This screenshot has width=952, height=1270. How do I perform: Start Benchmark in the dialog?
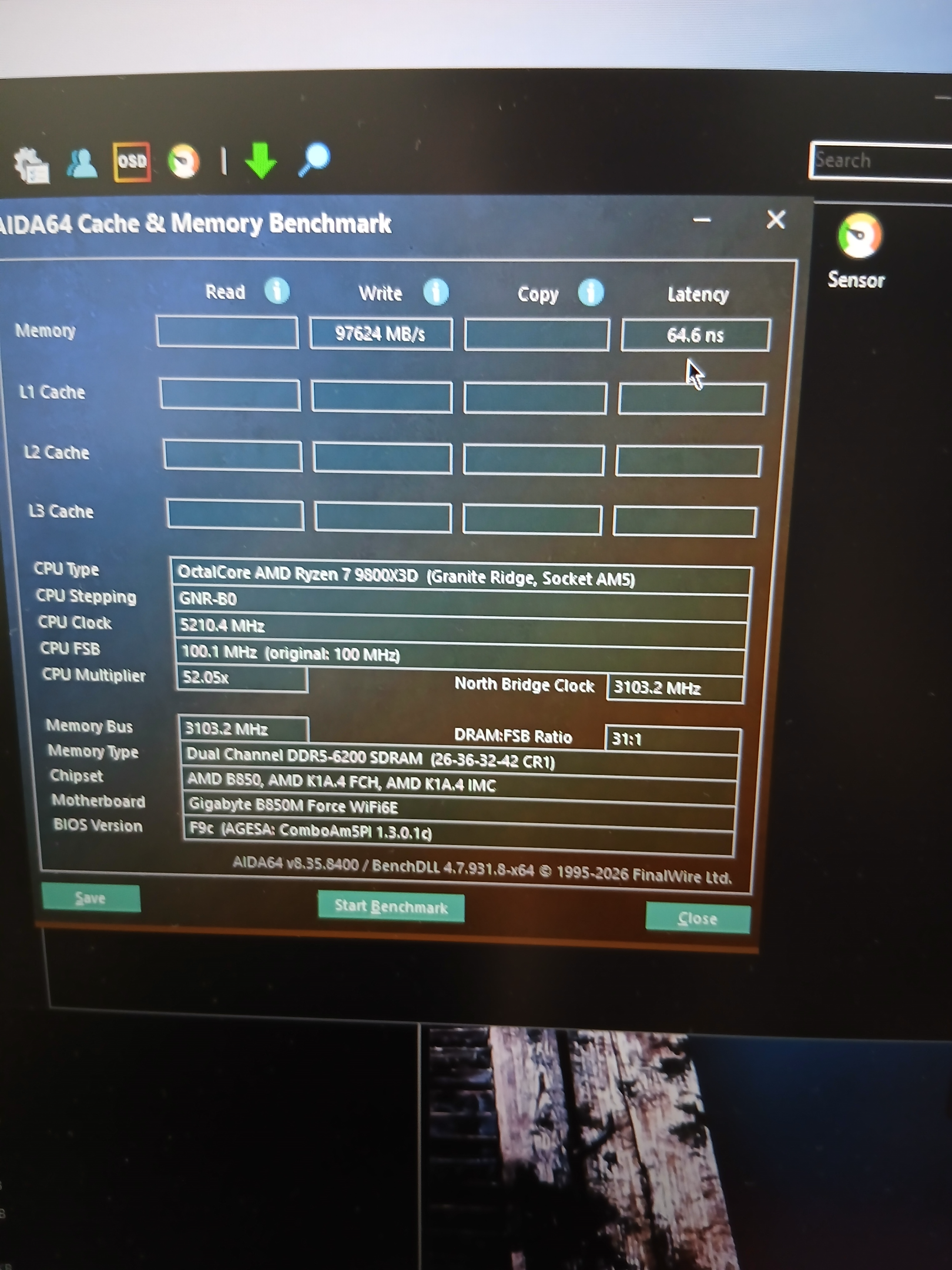pyautogui.click(x=391, y=907)
